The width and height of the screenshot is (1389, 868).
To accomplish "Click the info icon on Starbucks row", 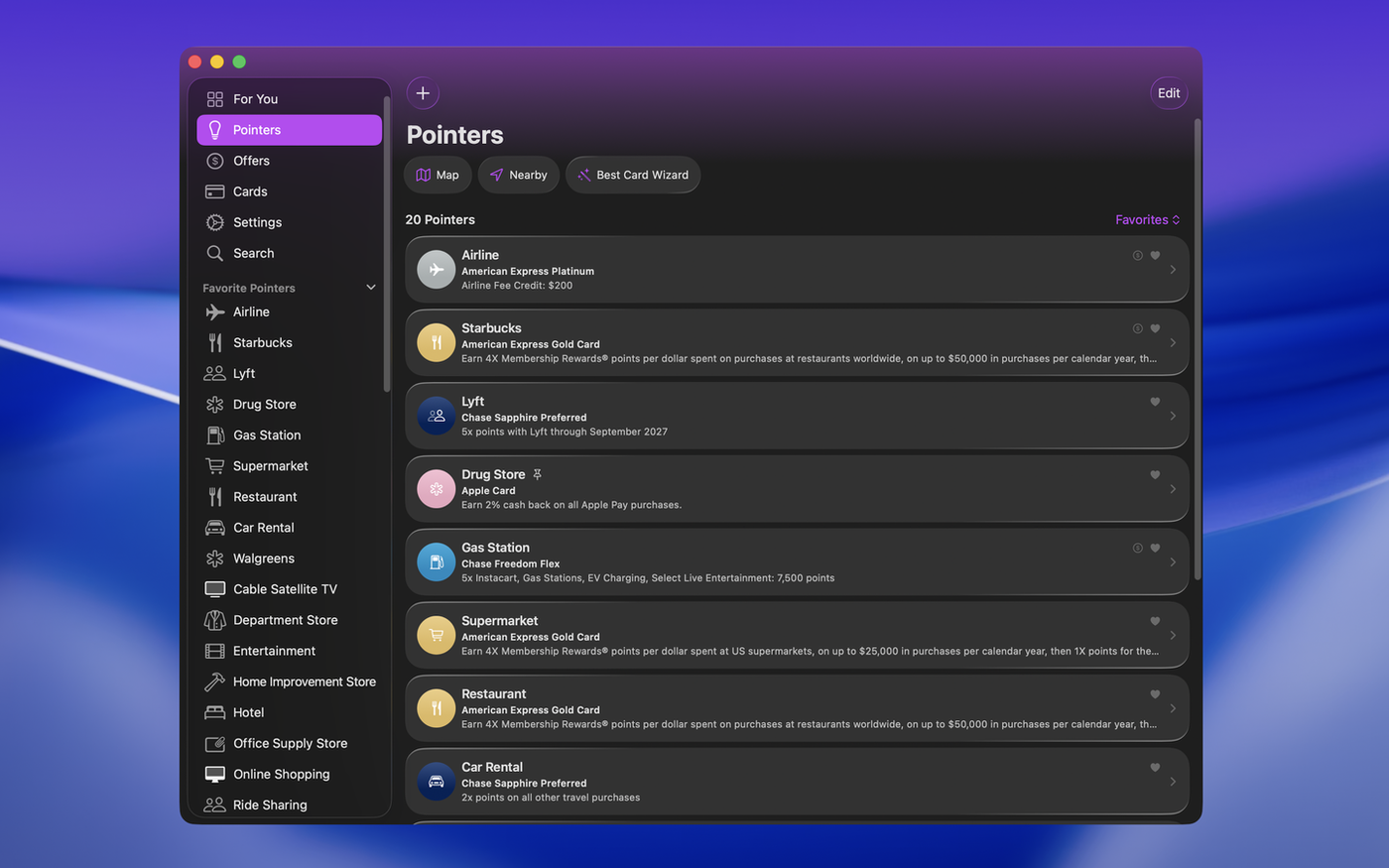I will 1137,328.
